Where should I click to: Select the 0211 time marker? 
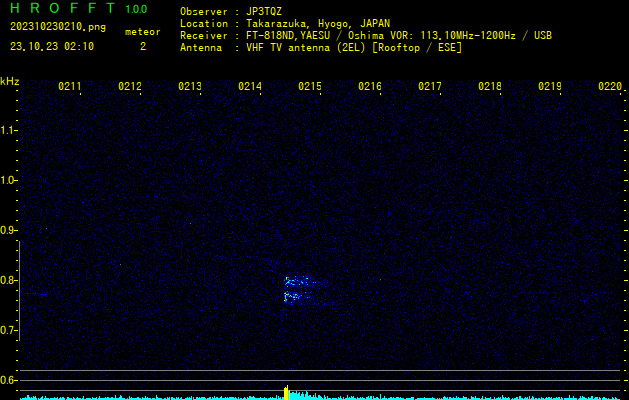[70, 87]
